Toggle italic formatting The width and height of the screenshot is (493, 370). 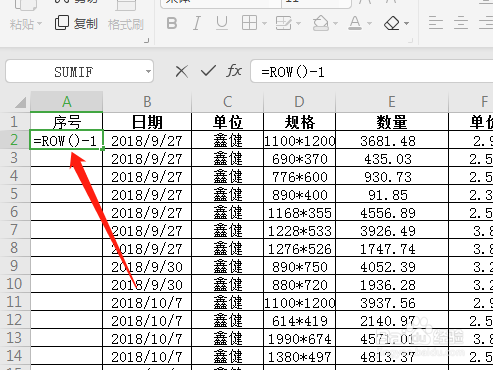pos(197,24)
